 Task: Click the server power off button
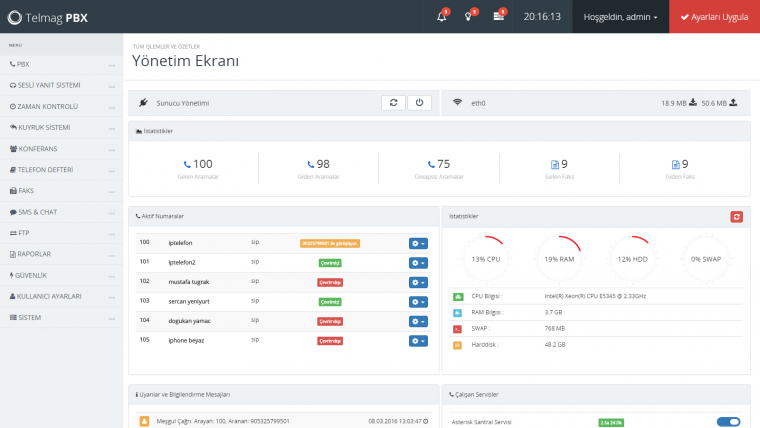pyautogui.click(x=419, y=103)
